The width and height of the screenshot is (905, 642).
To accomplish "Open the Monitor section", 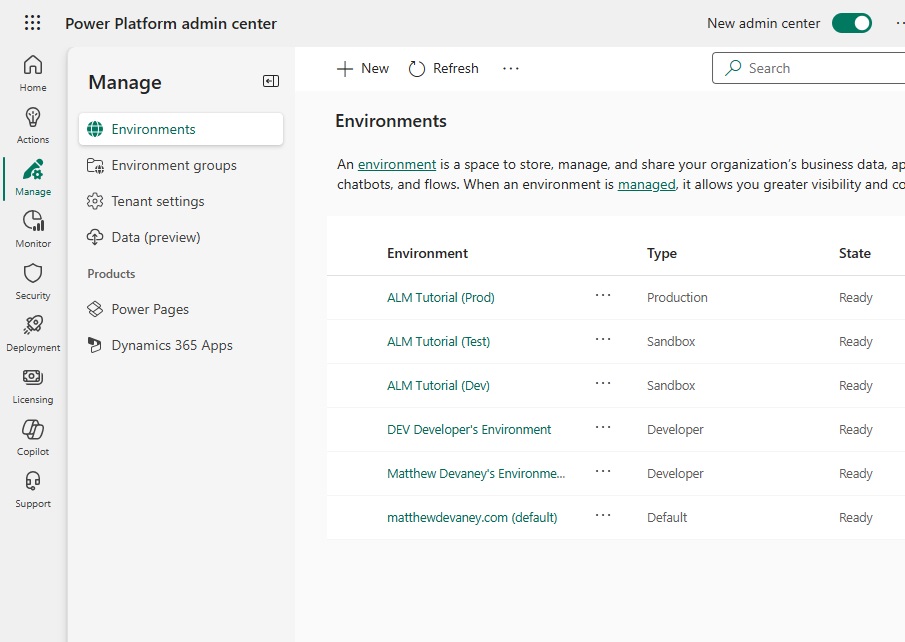I will (x=33, y=229).
